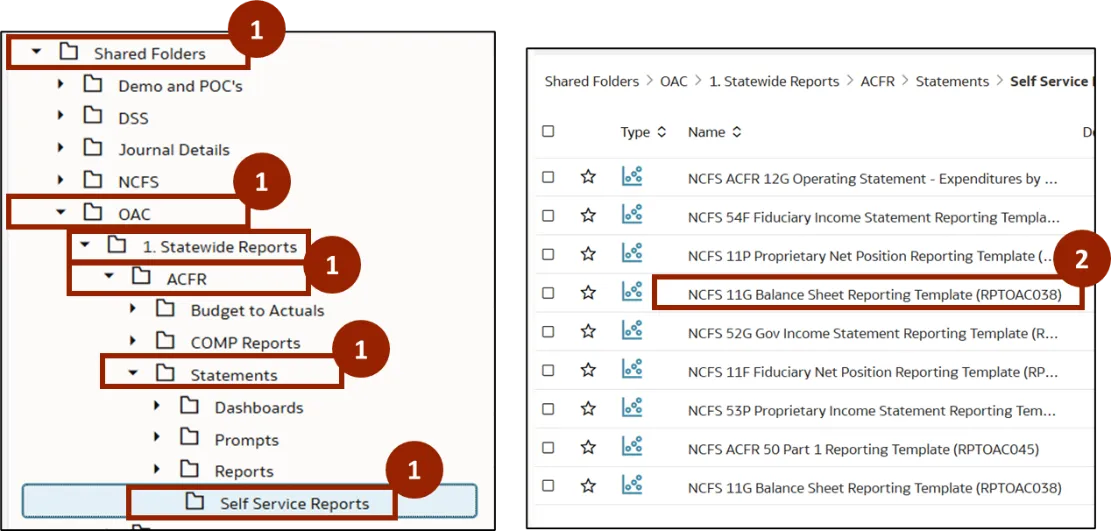Screen dimensions: 1111x531
Task: Click the chart type icon for 53P Proprietary Income Statement
Action: tap(631, 408)
